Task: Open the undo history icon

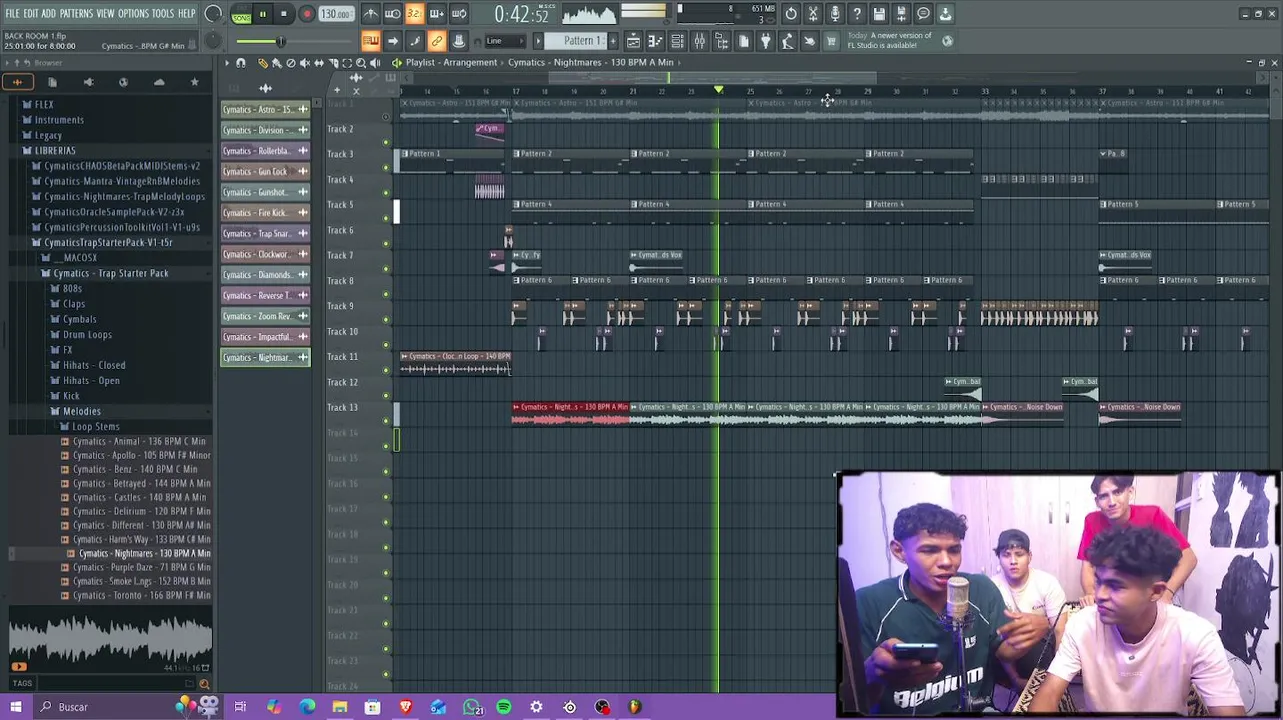Action: pyautogui.click(x=791, y=14)
